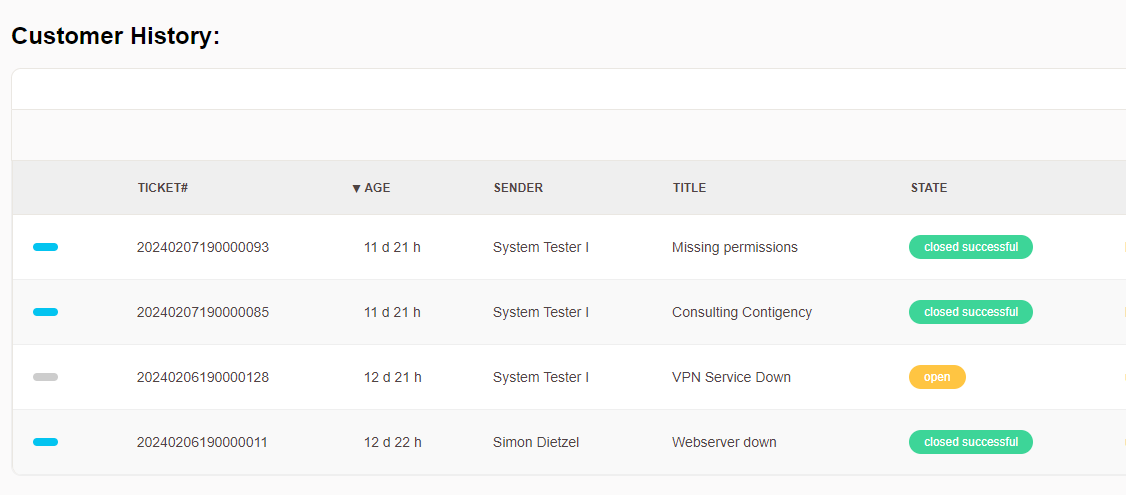Click the sort arrow beside AGE header

[356, 188]
